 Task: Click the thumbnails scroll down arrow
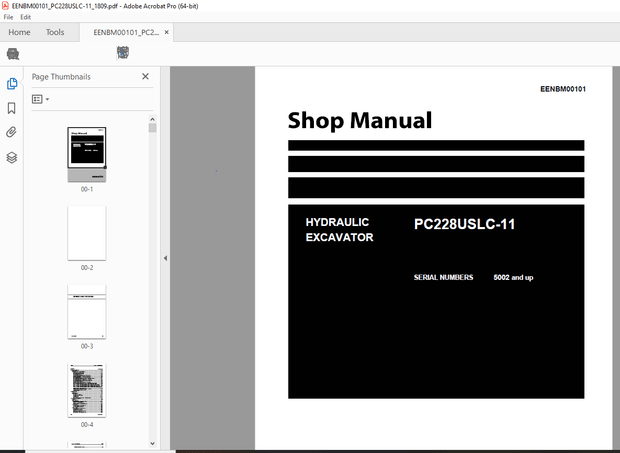point(153,444)
